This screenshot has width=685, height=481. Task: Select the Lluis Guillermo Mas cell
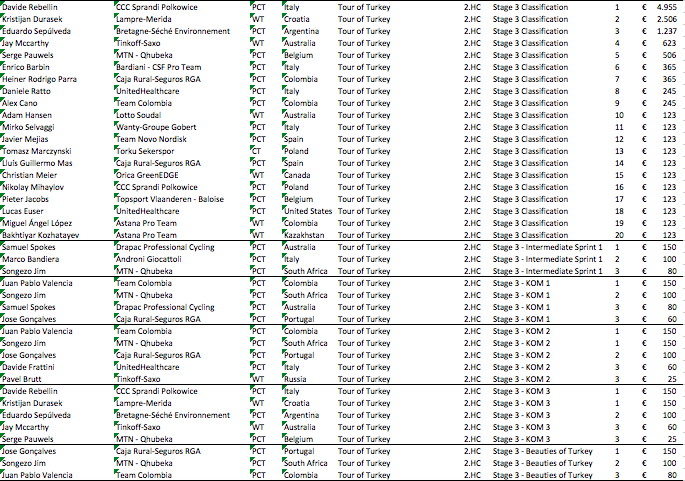[x=37, y=163]
